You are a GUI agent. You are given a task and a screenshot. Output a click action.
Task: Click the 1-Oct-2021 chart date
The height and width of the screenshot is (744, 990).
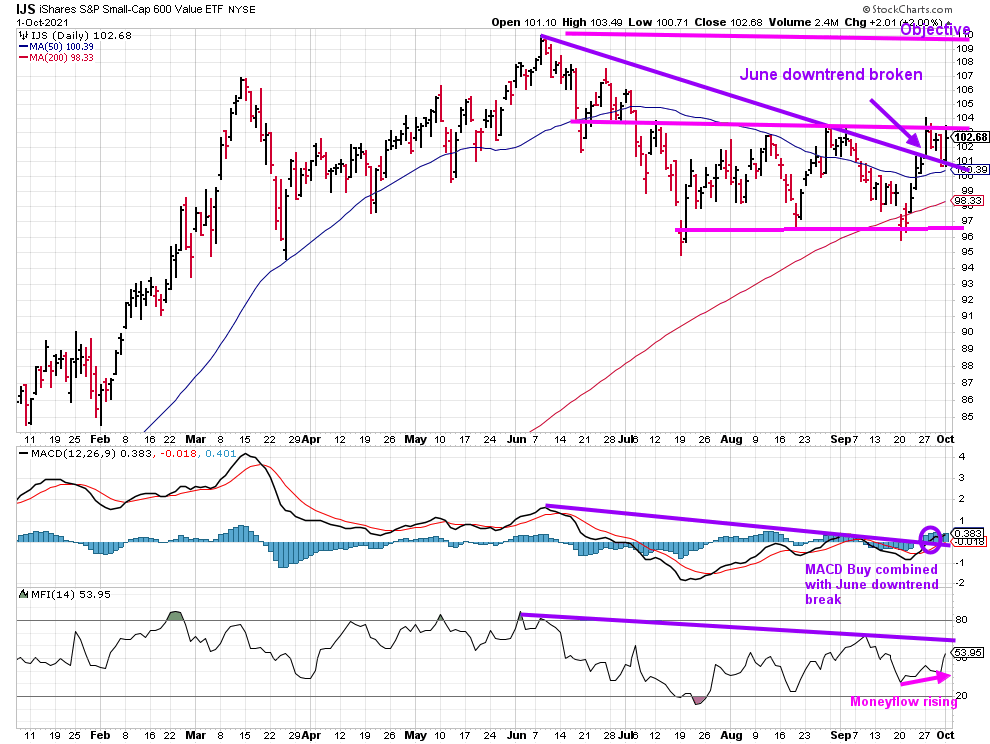pyautogui.click(x=40, y=22)
